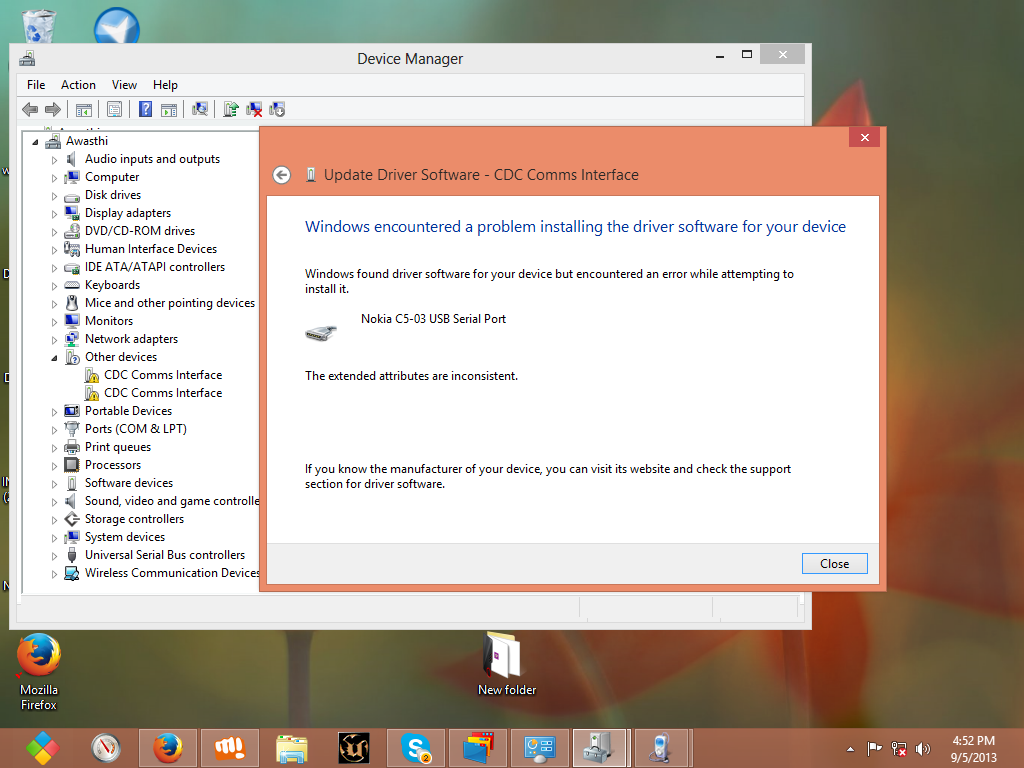Click 'The extended attributes are inconsistent.' text
The height and width of the screenshot is (768, 1024).
411,376
